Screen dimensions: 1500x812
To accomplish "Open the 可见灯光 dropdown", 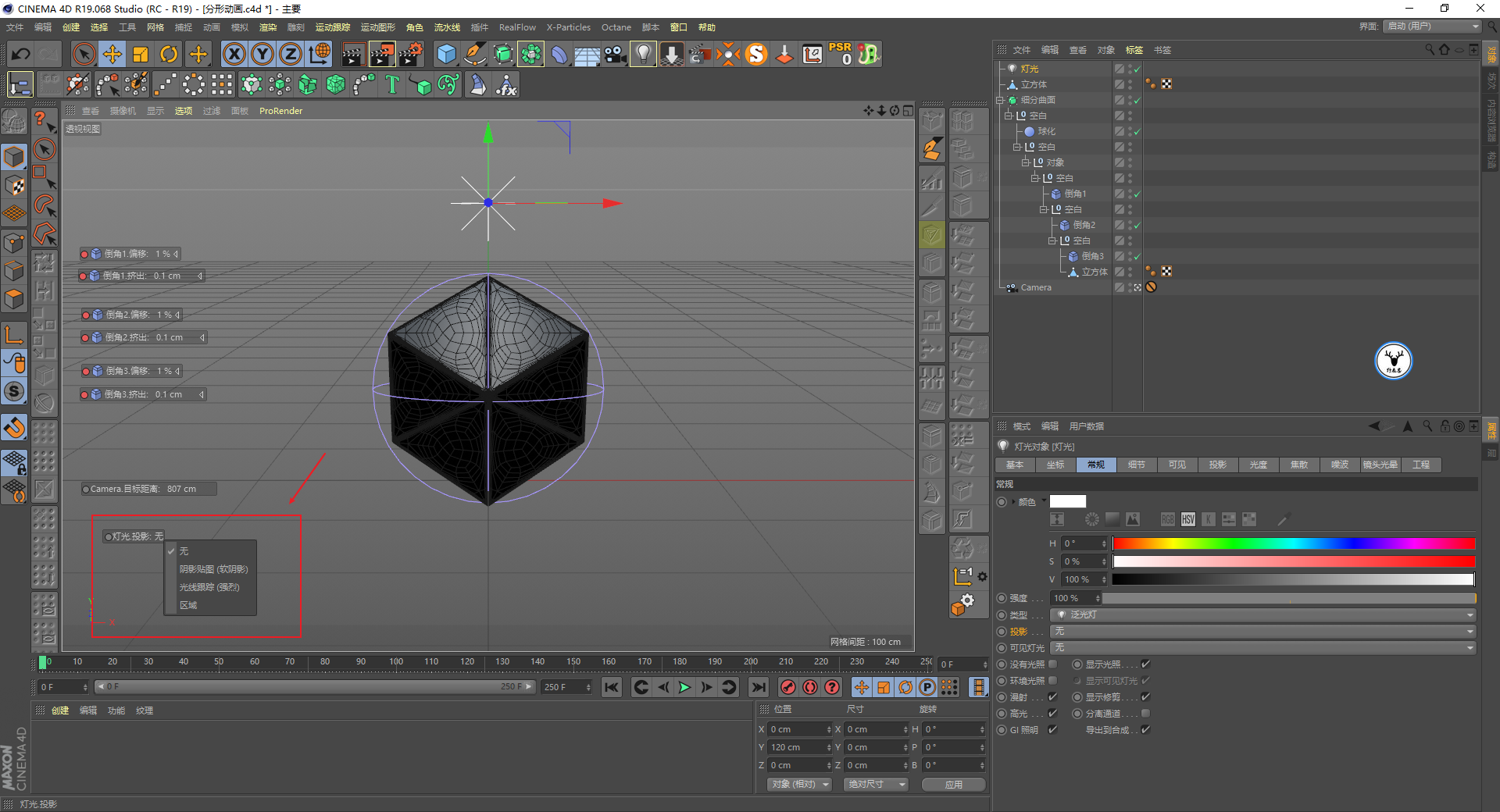I will pos(1262,648).
